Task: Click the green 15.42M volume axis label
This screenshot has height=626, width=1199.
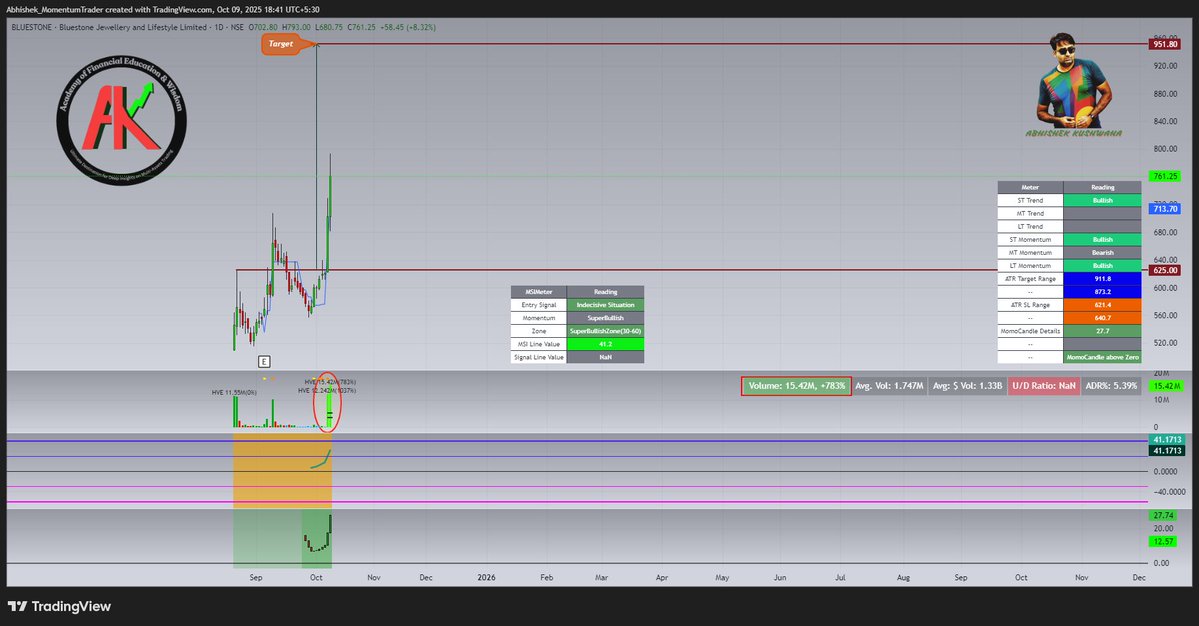Action: click(x=1165, y=386)
